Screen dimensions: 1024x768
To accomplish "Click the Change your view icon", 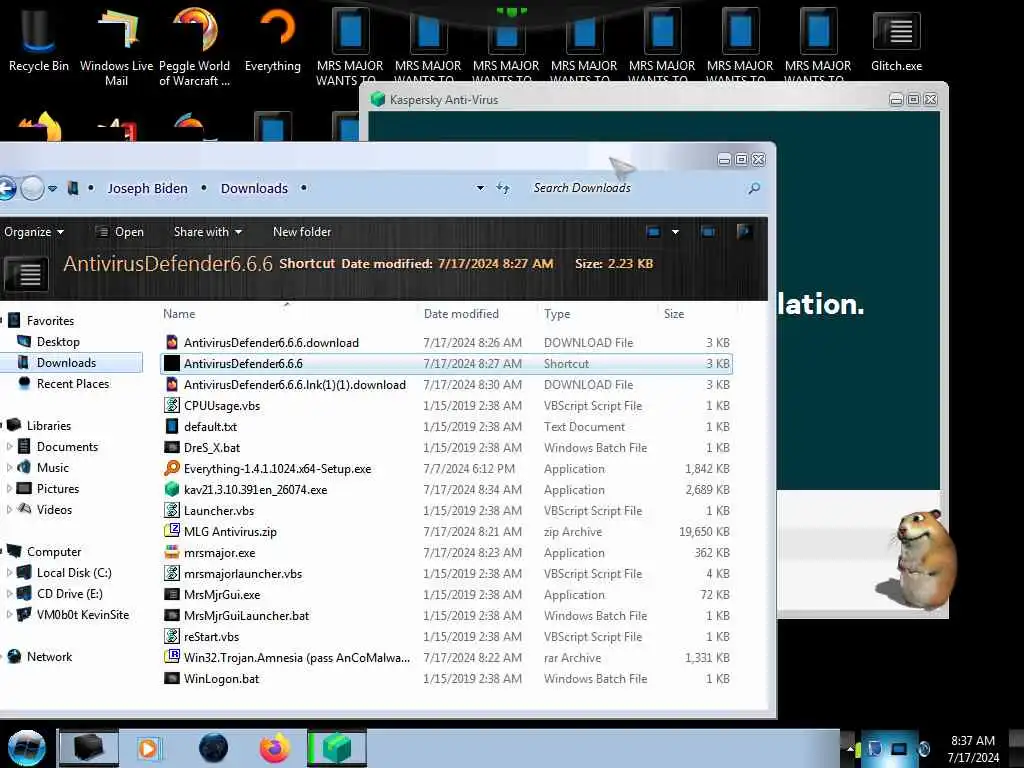I will pyautogui.click(x=653, y=232).
